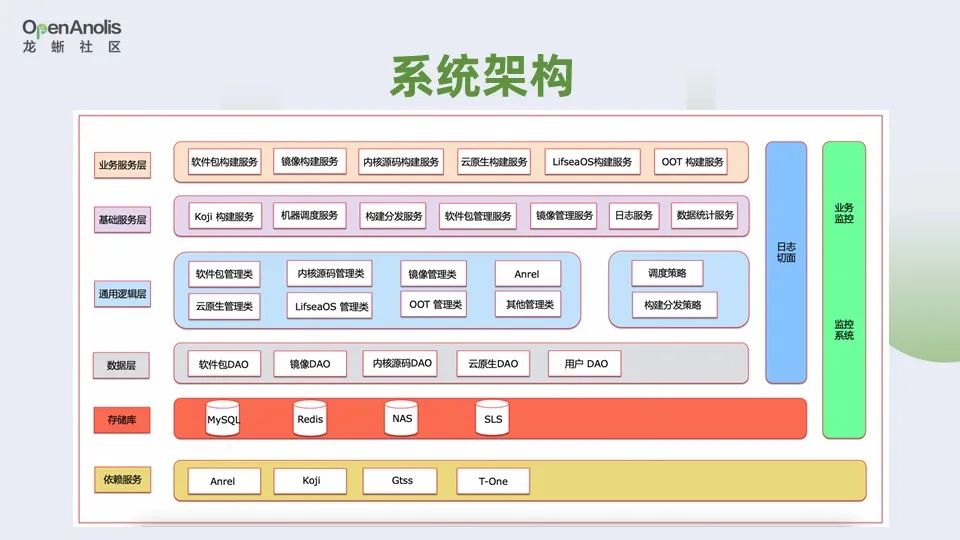Click the LifseaOS 管理类 box

click(330, 306)
